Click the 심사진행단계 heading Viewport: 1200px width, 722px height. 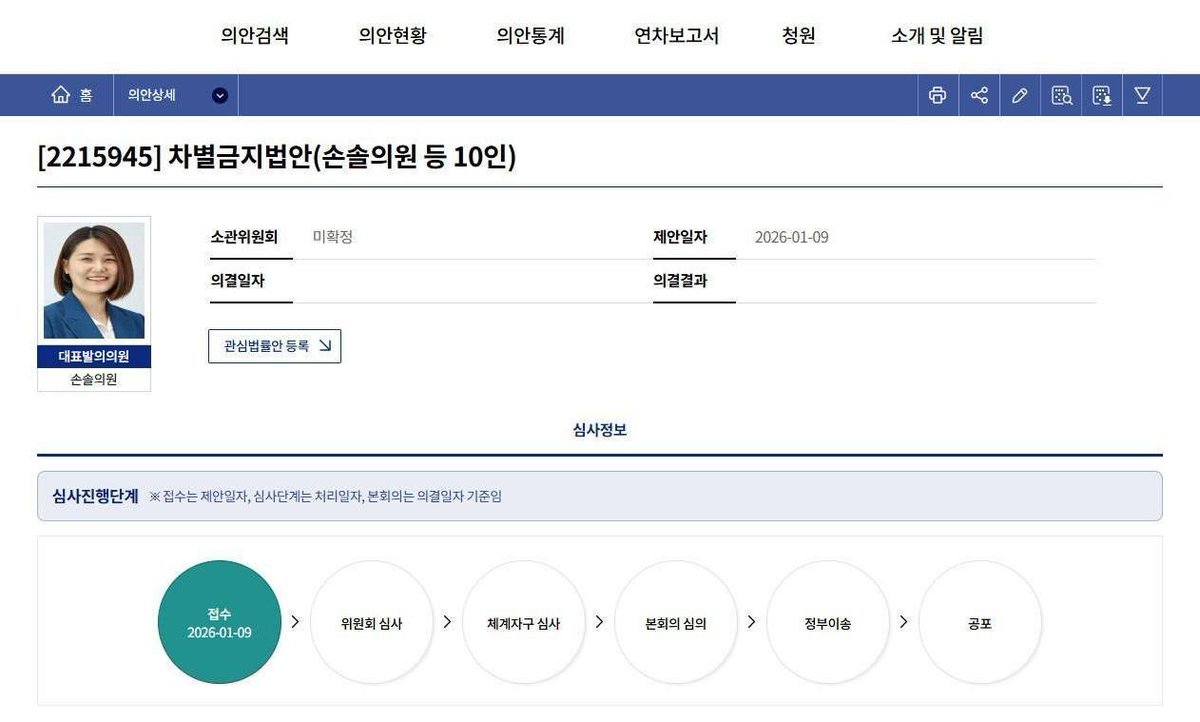(x=95, y=496)
